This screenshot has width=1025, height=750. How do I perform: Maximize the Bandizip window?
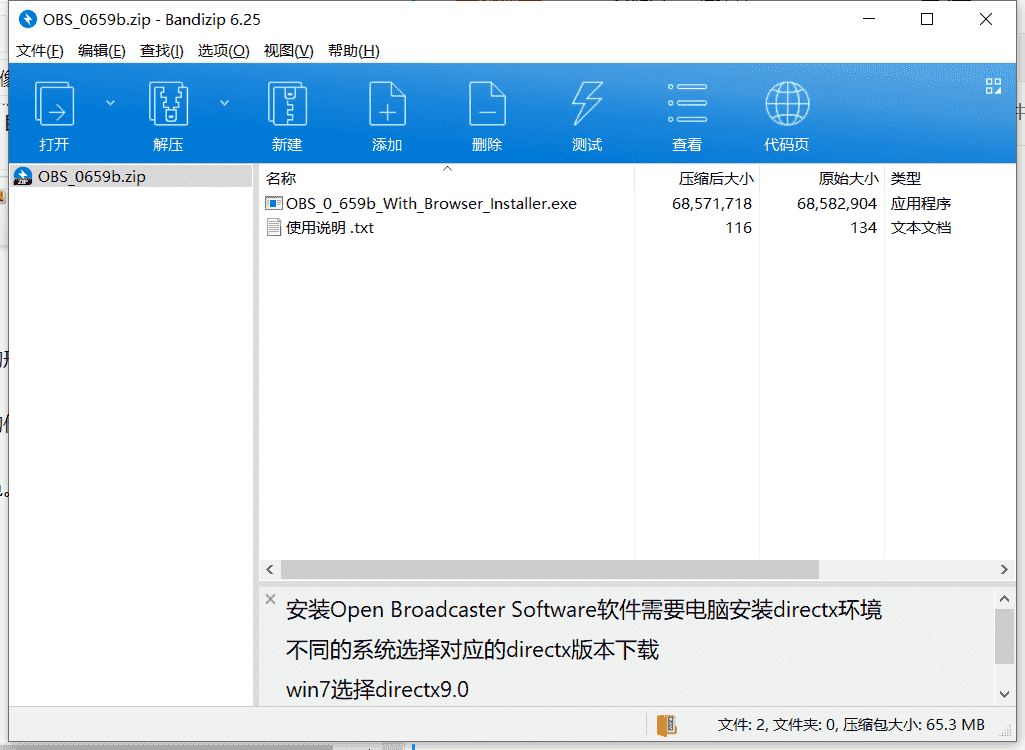point(926,20)
